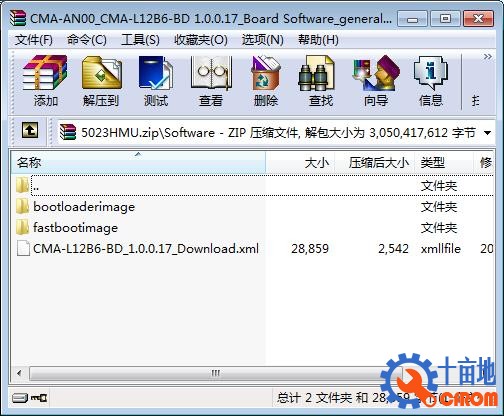
Task: Click the horizontal scrollbar thumb
Action: click(x=215, y=373)
